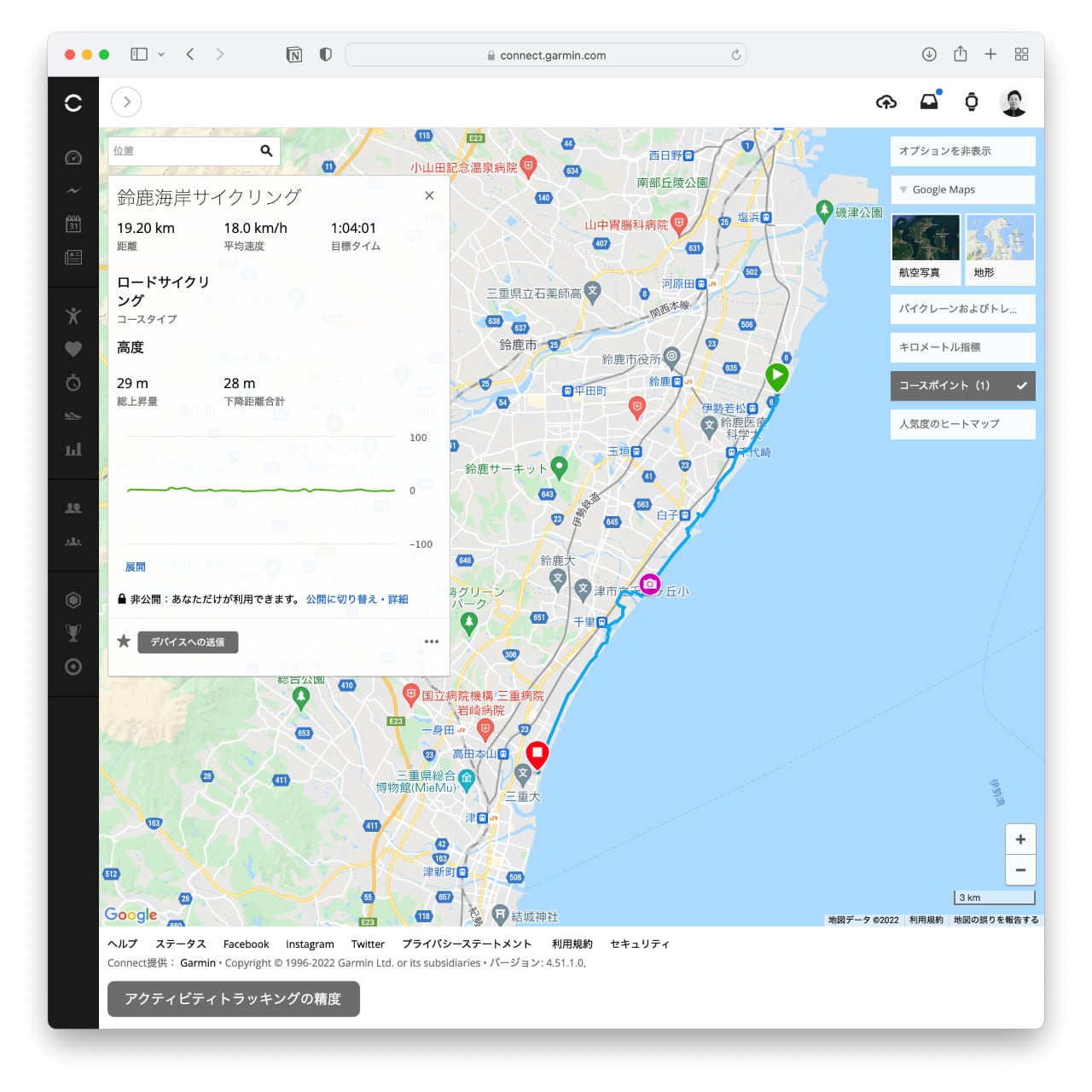Toggle the コースポイント (1) option
The width and height of the screenshot is (1092, 1092).
point(962,386)
